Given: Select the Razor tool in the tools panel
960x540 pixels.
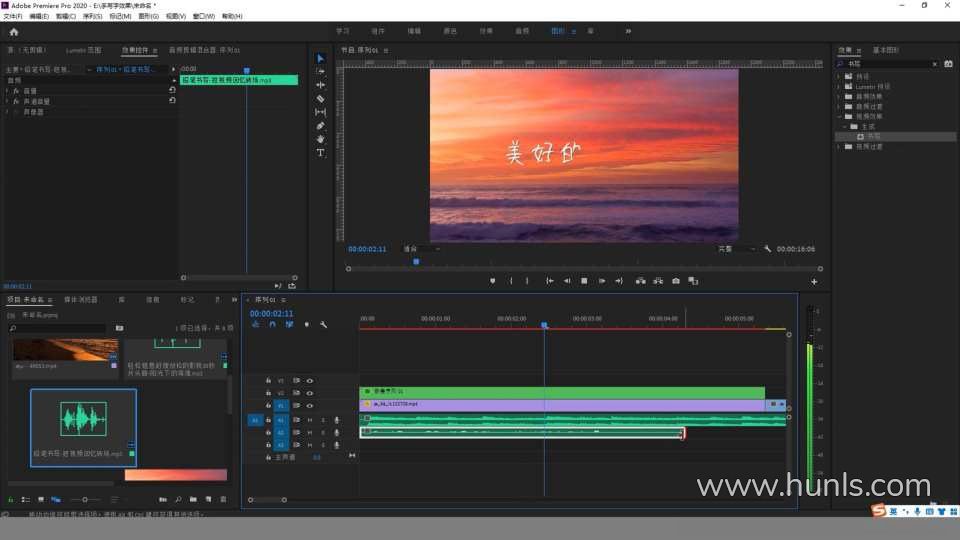Looking at the screenshot, I should coord(320,99).
